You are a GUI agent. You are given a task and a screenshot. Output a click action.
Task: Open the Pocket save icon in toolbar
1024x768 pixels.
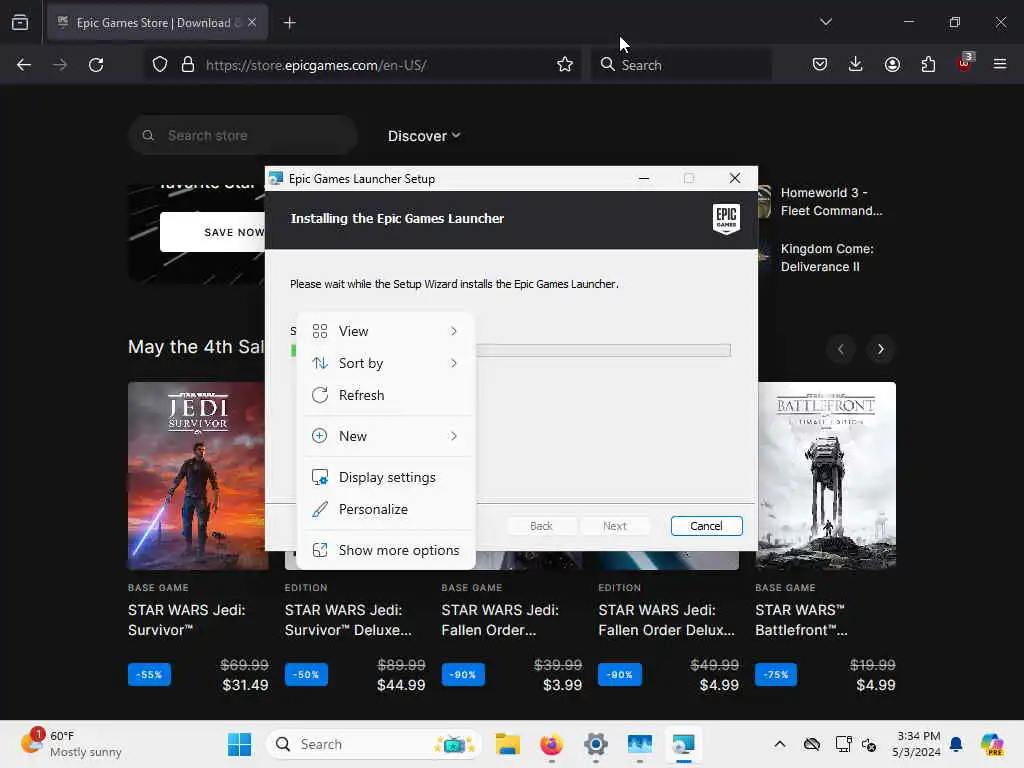pos(820,64)
